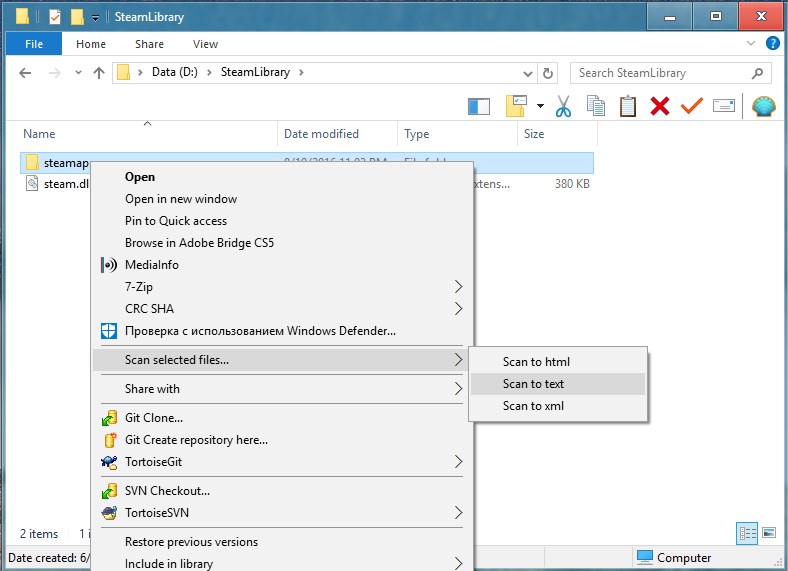Switch to the Home ribbon tab

(91, 44)
